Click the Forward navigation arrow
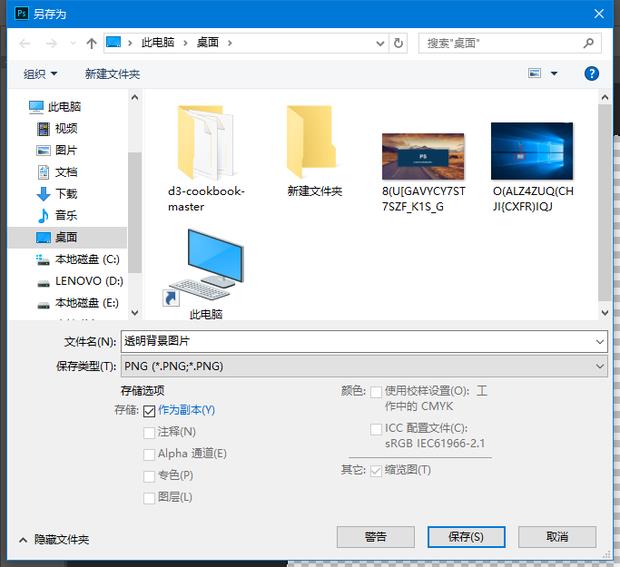This screenshot has width=620, height=567. [x=51, y=43]
